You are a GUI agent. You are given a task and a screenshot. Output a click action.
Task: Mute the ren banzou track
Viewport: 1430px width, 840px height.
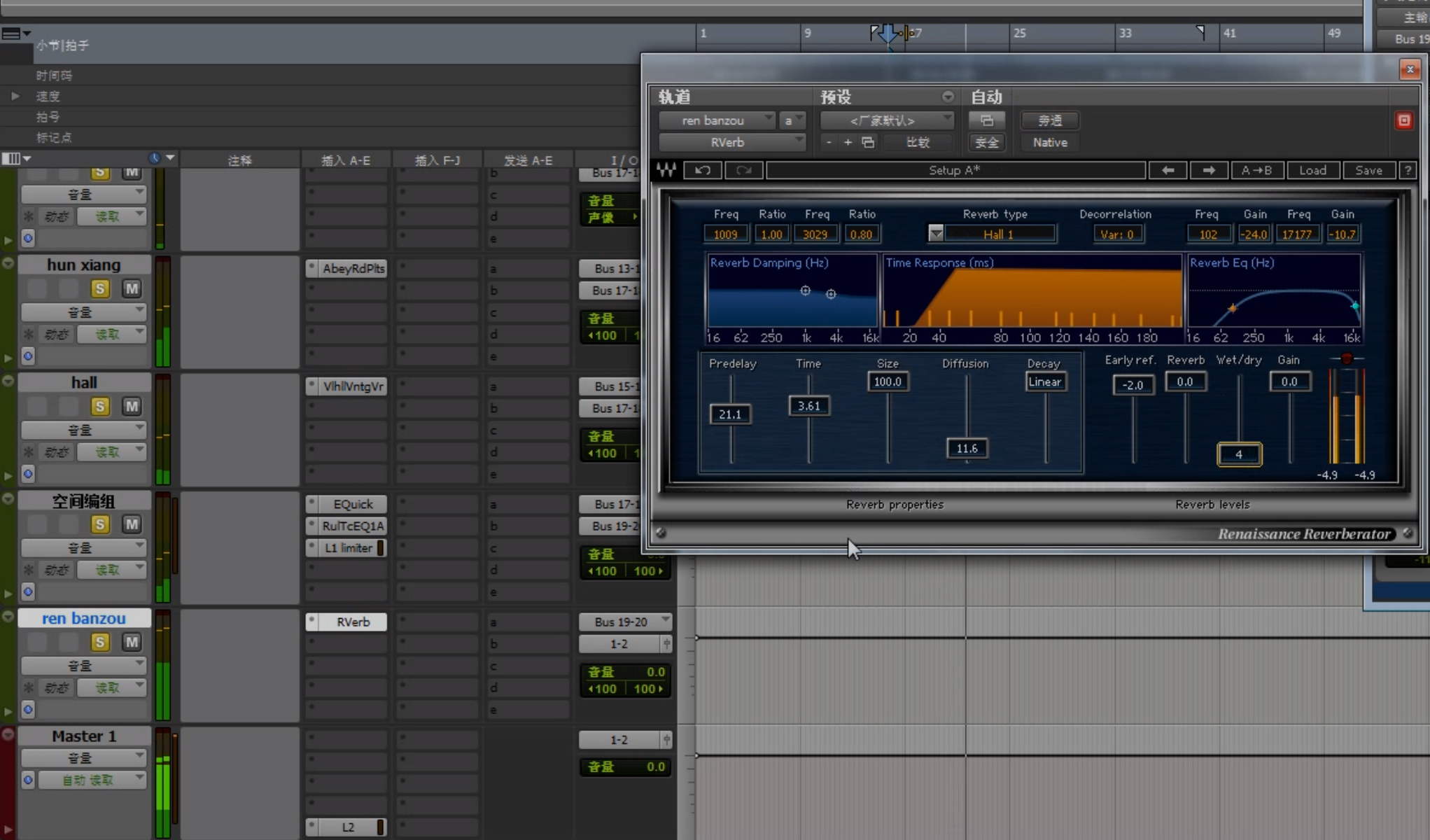coord(132,642)
